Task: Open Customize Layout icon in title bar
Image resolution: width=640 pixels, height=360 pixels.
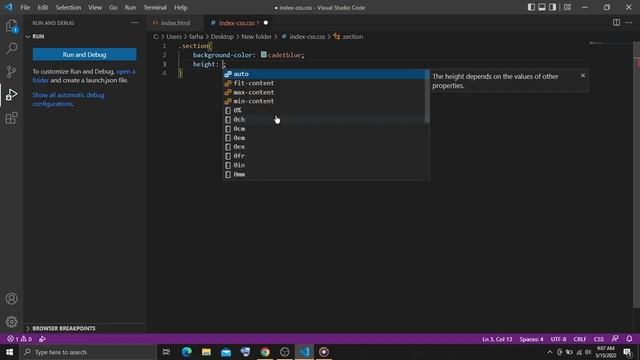Action: 567,7
